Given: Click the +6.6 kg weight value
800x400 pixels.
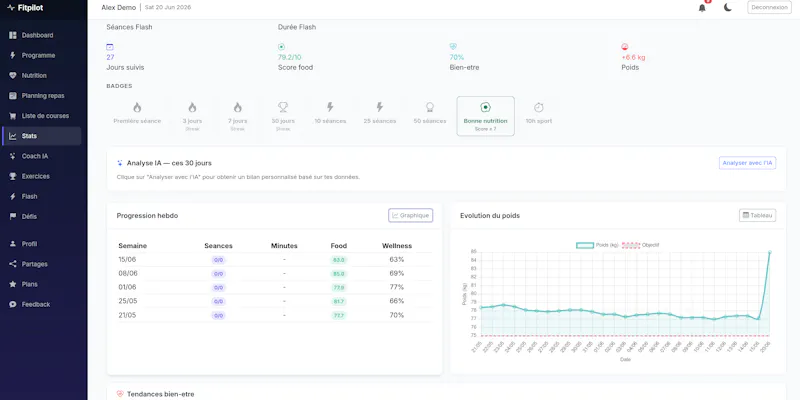Looking at the screenshot, I should 633,57.
